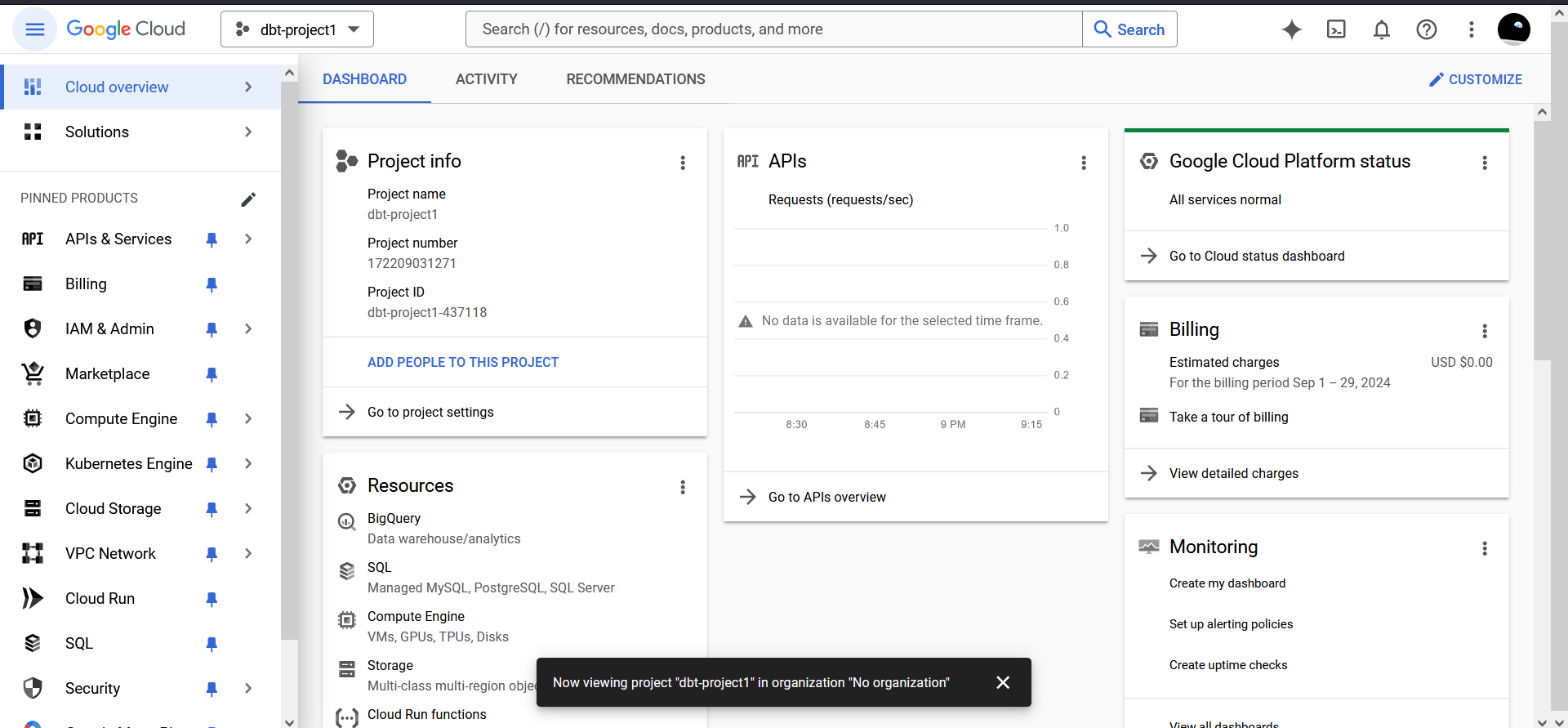Click the VPC Network sidebar icon
1568x728 pixels.
(x=33, y=553)
